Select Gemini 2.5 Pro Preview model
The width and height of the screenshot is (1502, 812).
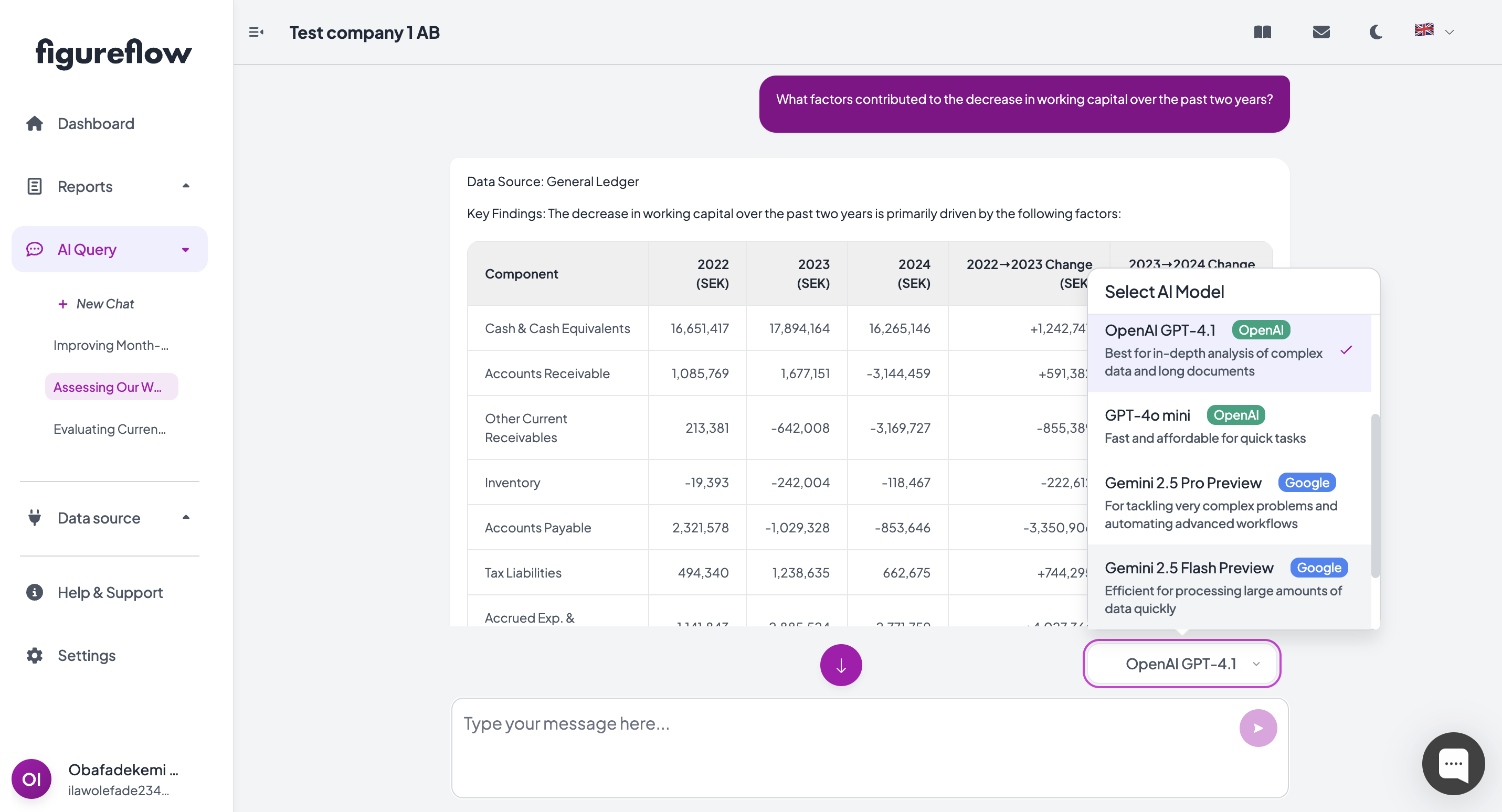click(1229, 502)
